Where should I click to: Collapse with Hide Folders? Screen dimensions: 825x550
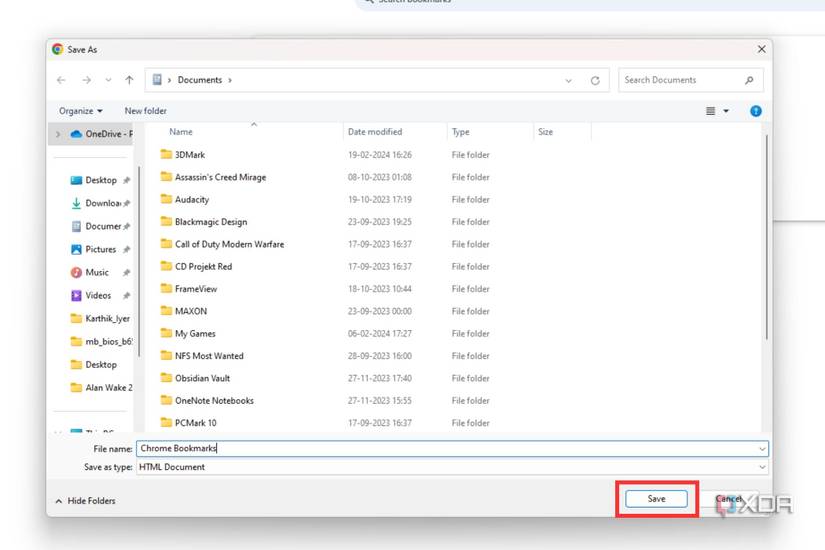[x=85, y=501]
